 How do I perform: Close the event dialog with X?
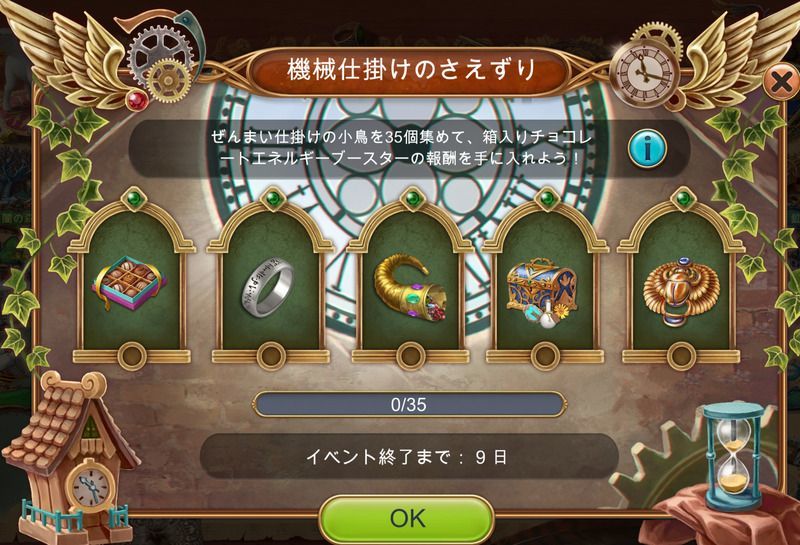781,82
